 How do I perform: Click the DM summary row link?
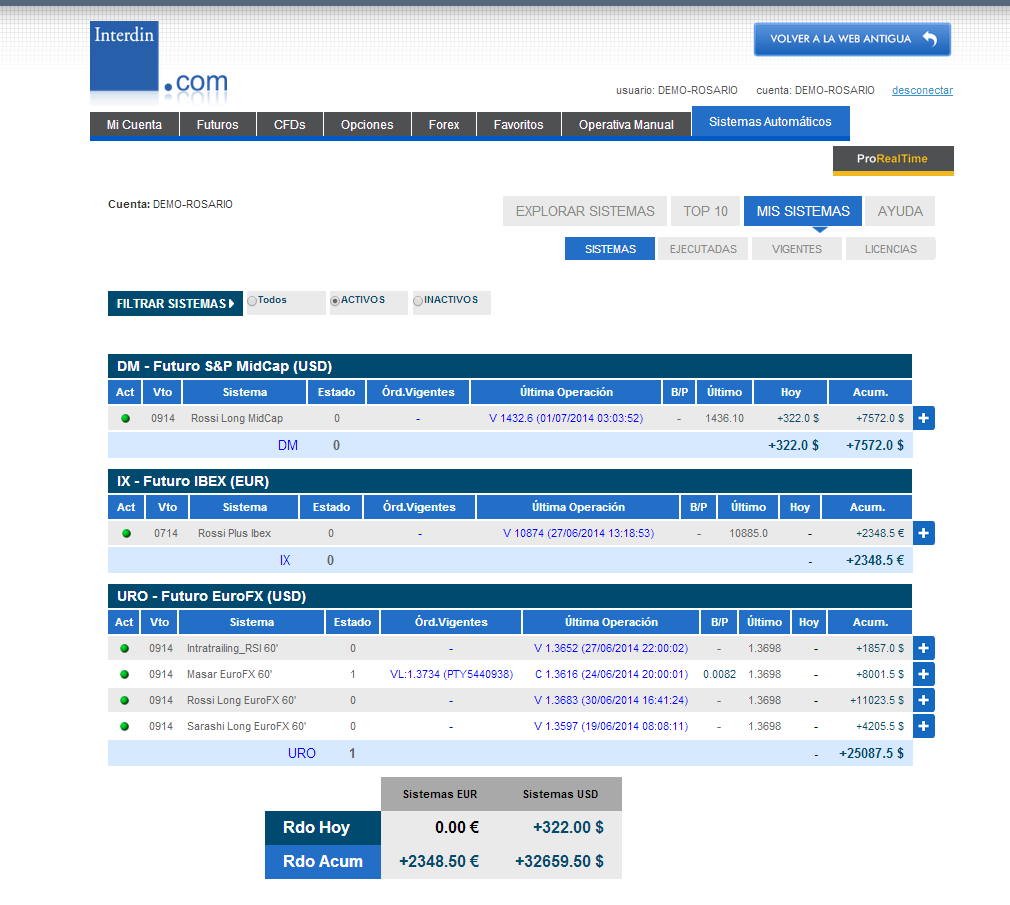[x=288, y=445]
